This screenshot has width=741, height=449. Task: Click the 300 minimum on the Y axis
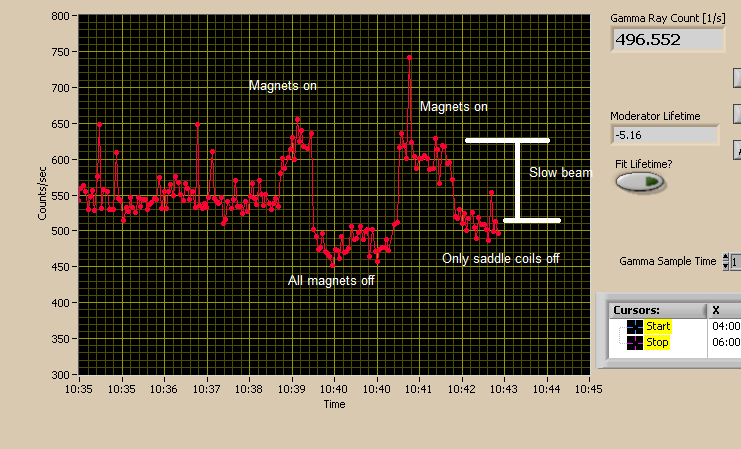[60, 375]
